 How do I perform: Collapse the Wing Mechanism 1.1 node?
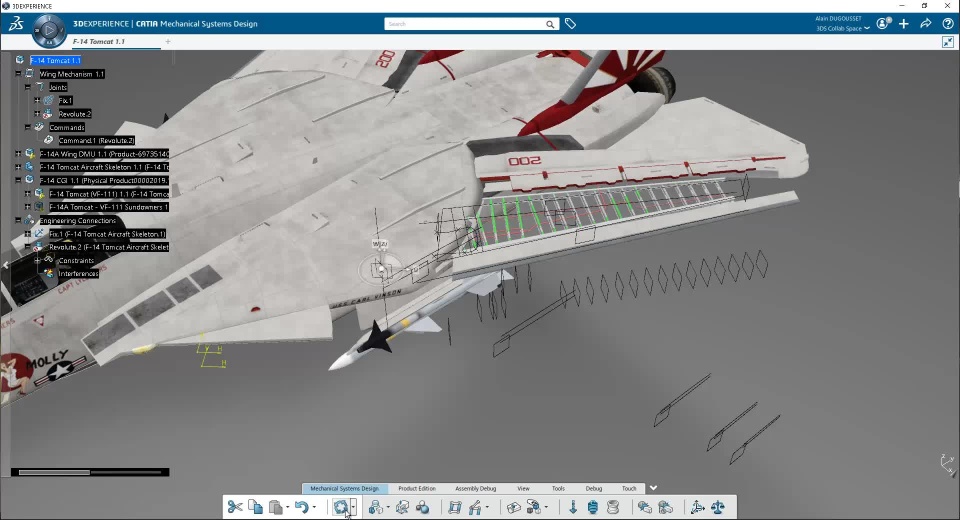18,73
